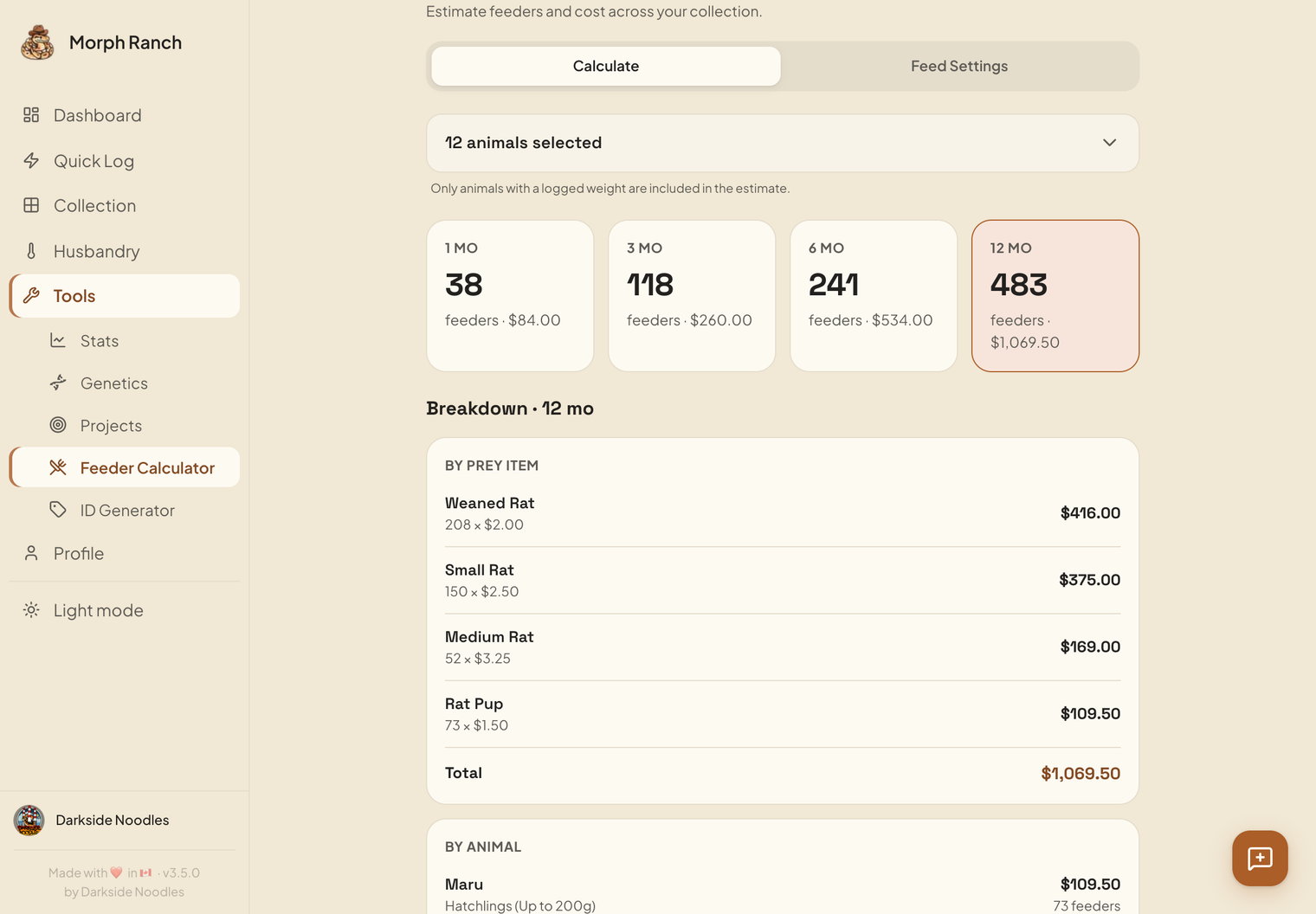This screenshot has height=914, width=1316.
Task: Click the Tools wrench icon
Action: [31, 296]
